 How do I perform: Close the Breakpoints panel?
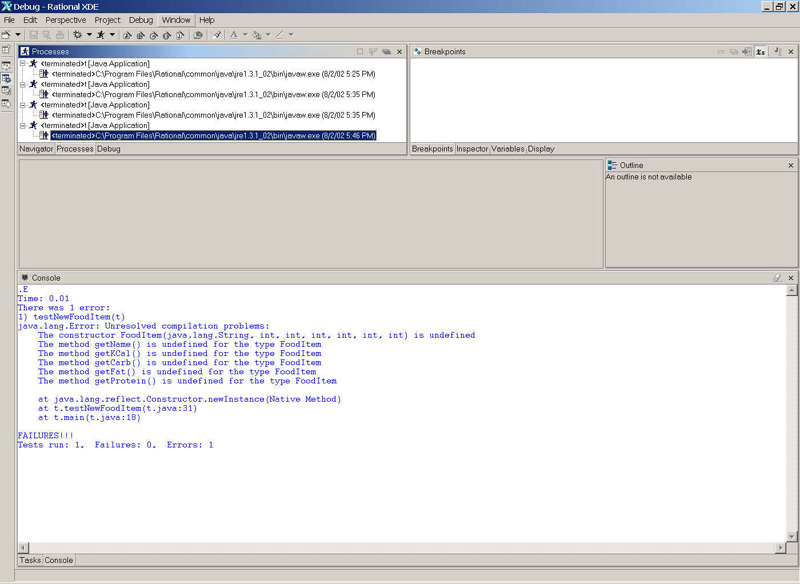coord(791,52)
